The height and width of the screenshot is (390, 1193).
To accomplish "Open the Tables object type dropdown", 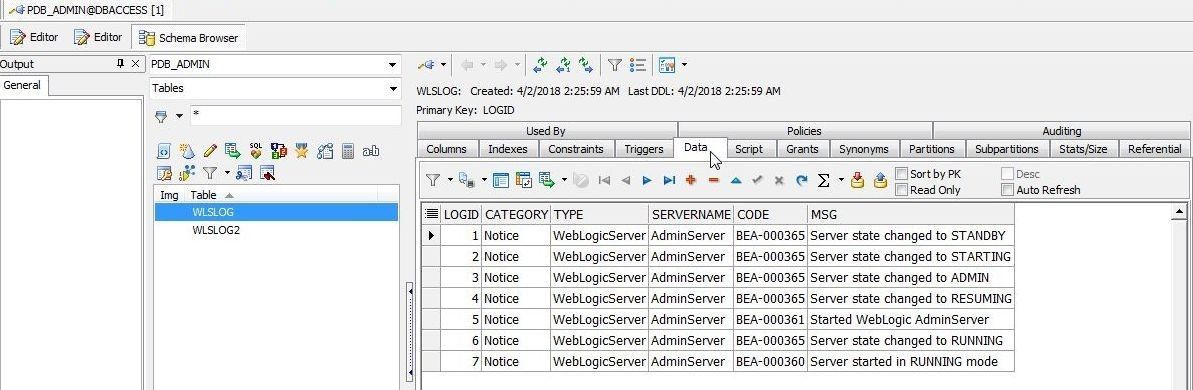I will tap(393, 88).
